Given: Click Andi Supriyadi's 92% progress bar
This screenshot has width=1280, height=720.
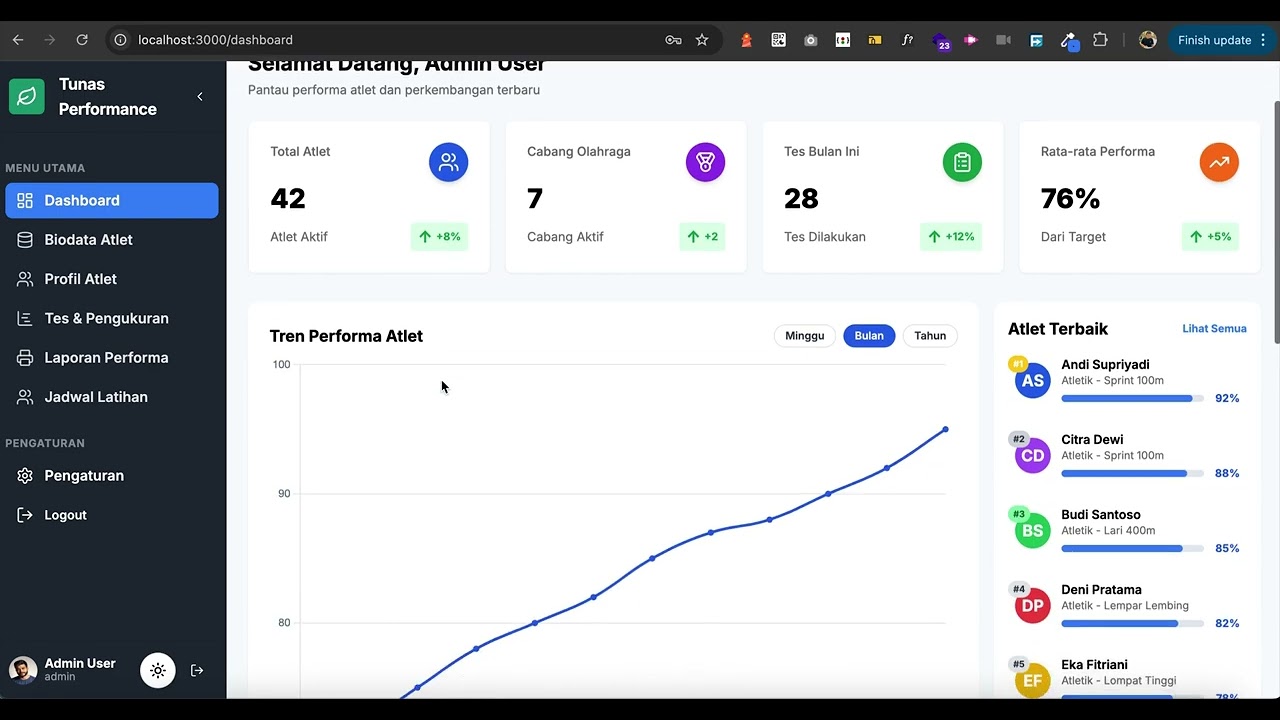Looking at the screenshot, I should pos(1132,399).
